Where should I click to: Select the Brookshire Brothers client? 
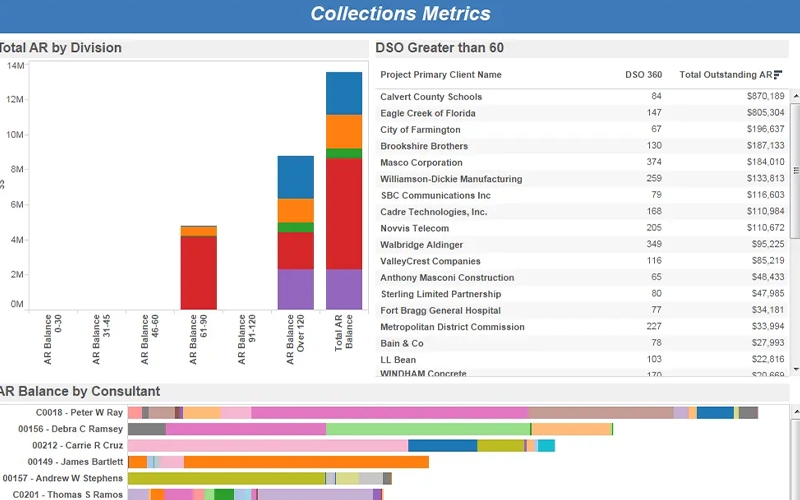pos(424,146)
